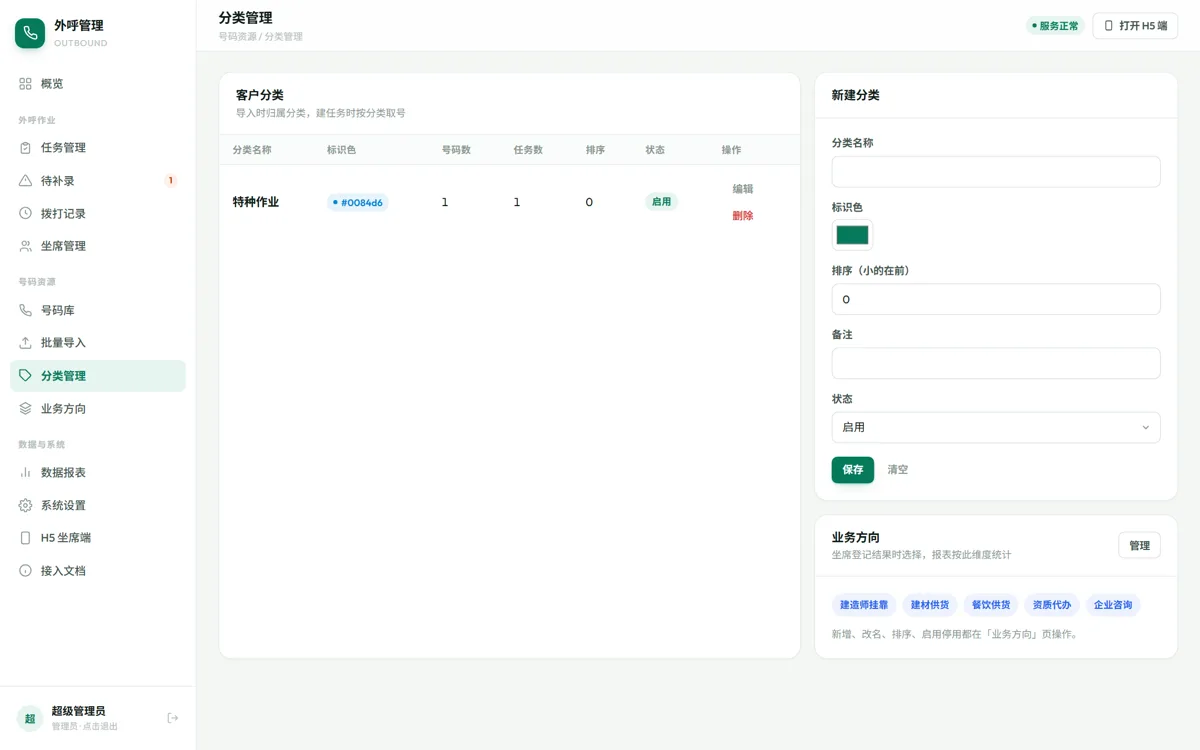Click the 企业咨询 tag
This screenshot has width=1200, height=750.
coord(1113,605)
